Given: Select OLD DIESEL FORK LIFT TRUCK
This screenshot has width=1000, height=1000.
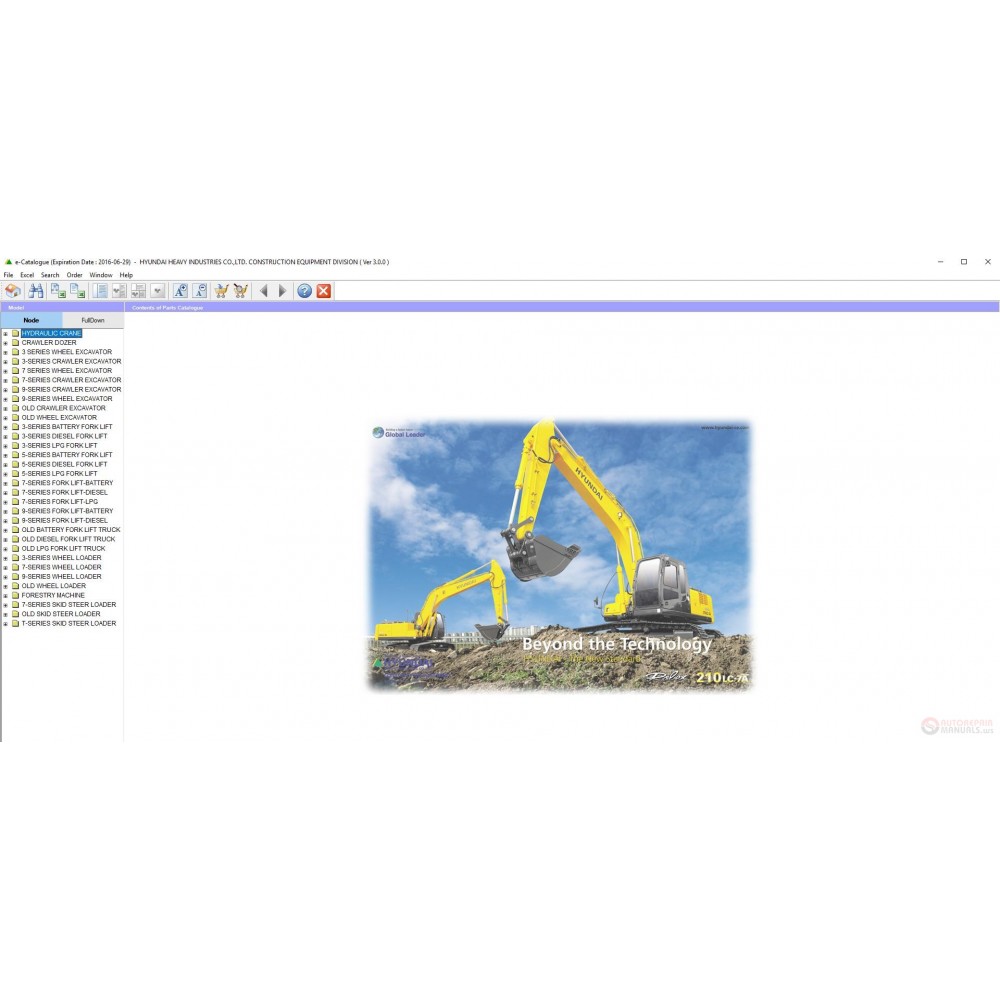Looking at the screenshot, I should pyautogui.click(x=68, y=539).
